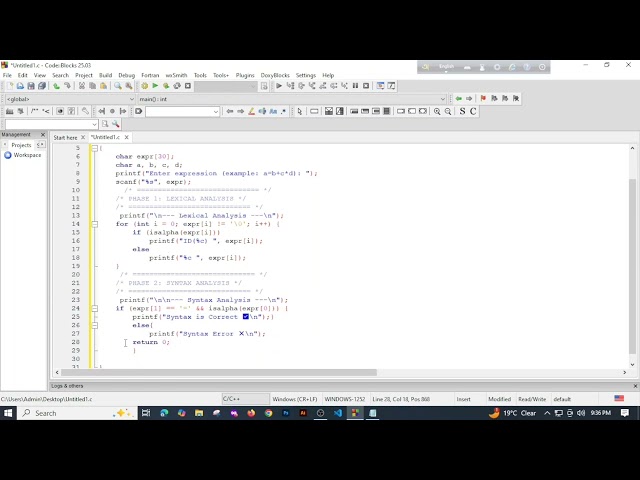Open the global scope dropdown
The image size is (640, 480).
[x=70, y=99]
